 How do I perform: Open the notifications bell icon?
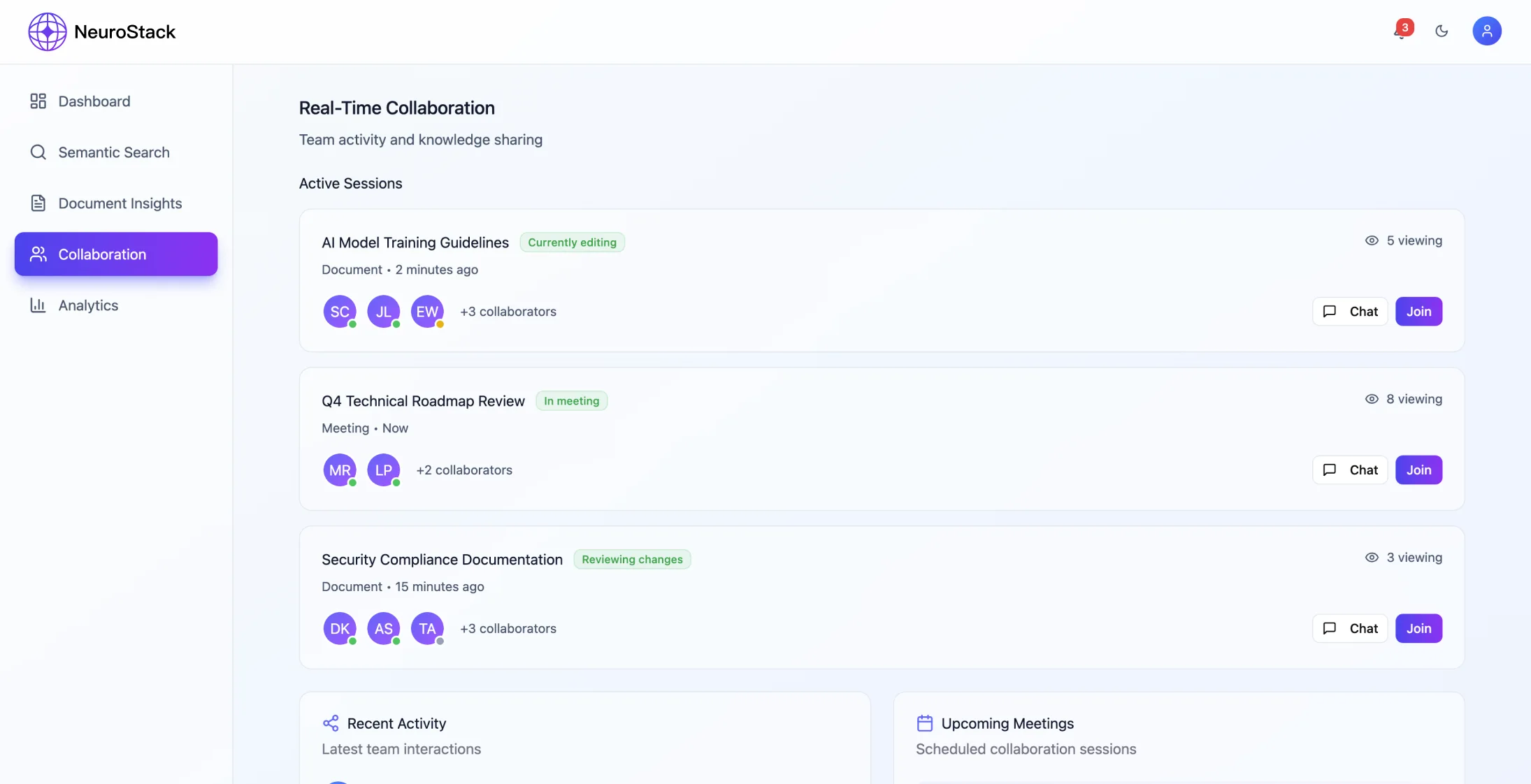coord(1399,31)
